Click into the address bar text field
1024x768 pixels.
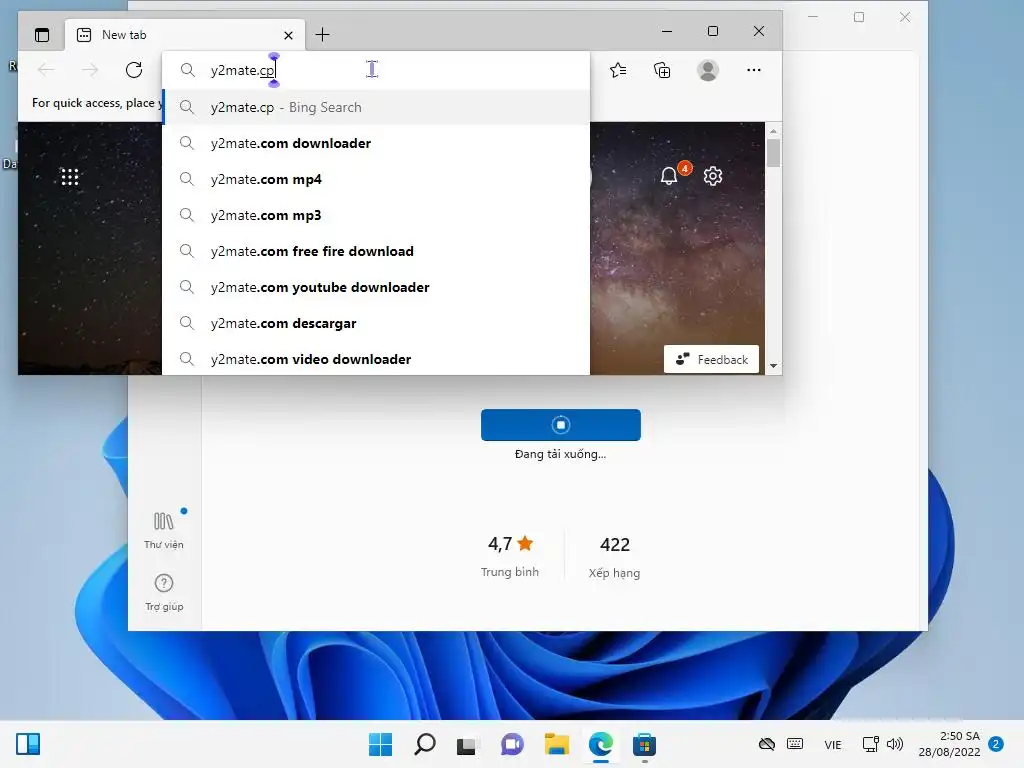click(x=376, y=70)
